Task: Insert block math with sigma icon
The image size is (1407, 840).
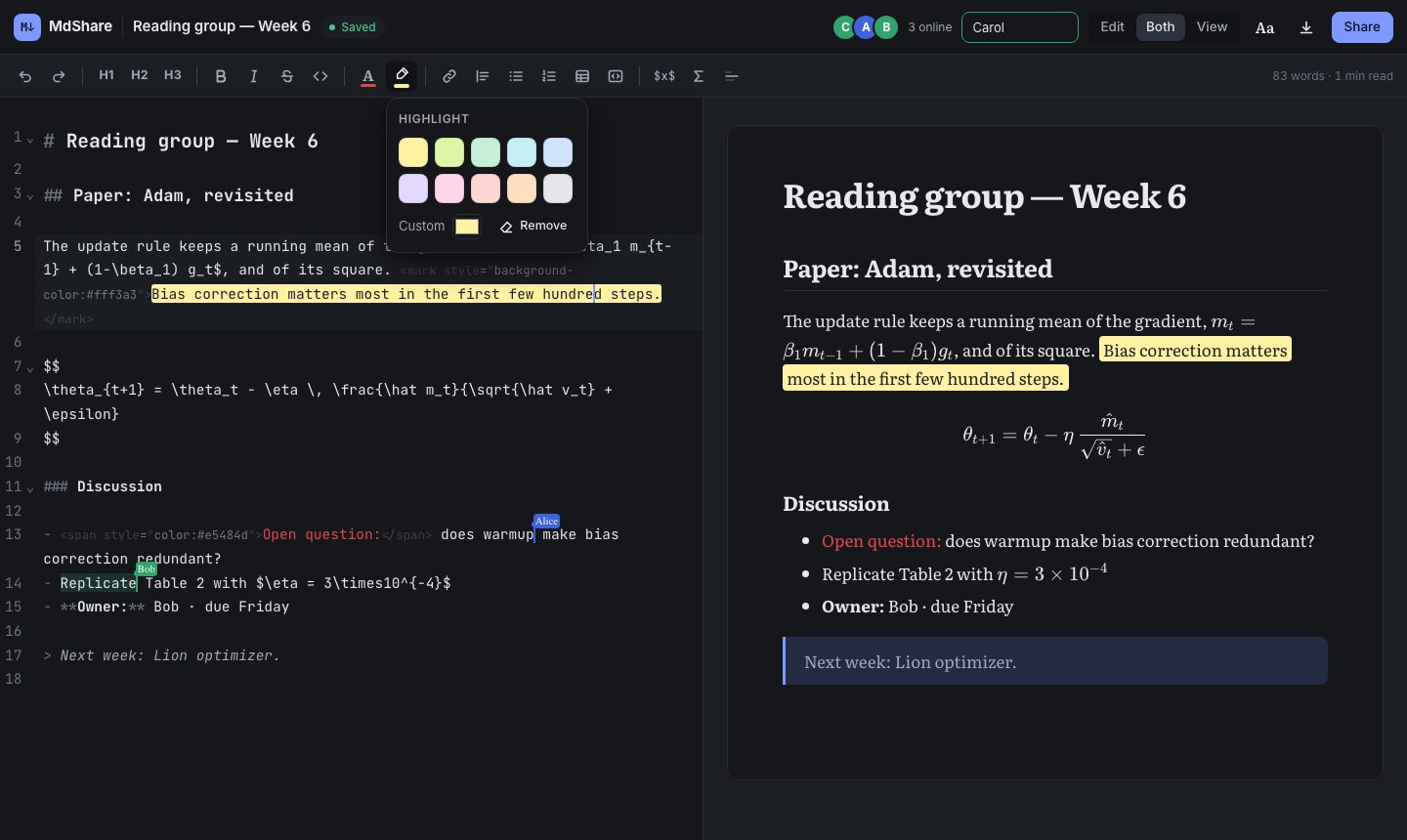Action: tap(699, 76)
